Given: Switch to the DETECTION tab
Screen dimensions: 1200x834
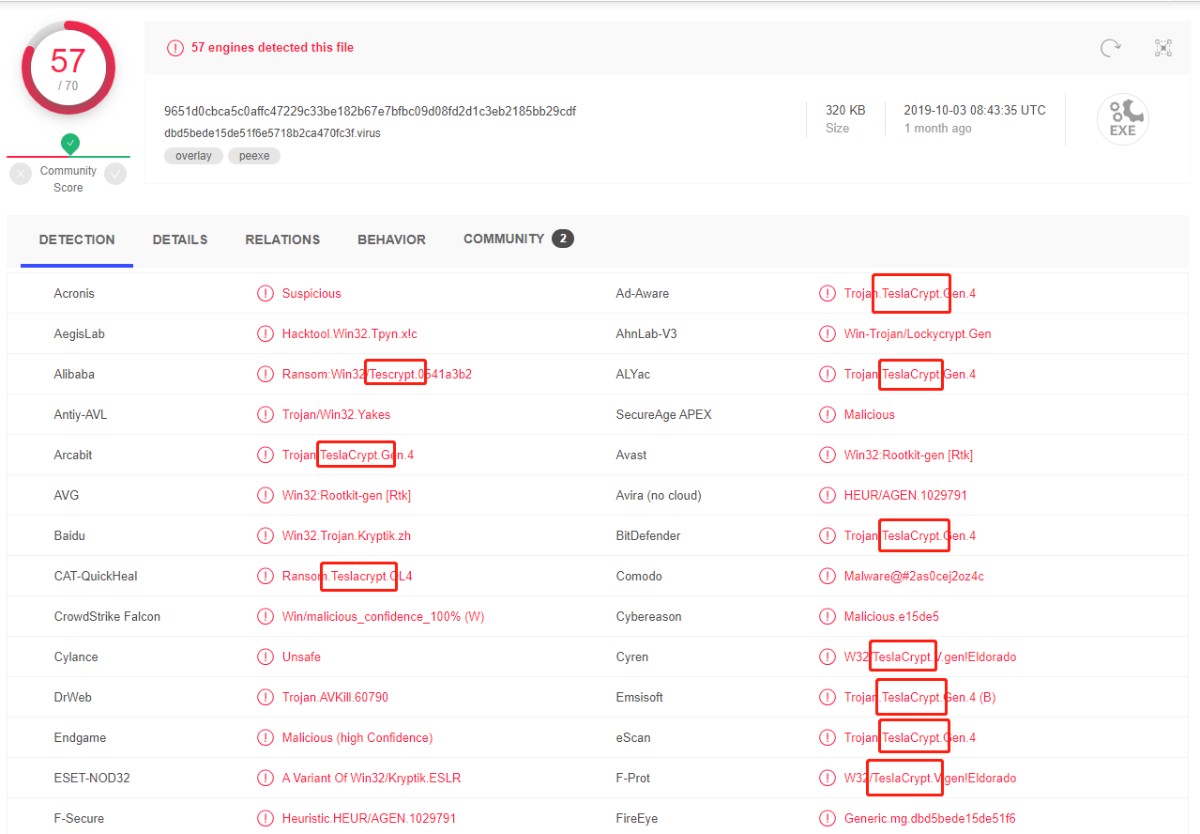Looking at the screenshot, I should 77,240.
